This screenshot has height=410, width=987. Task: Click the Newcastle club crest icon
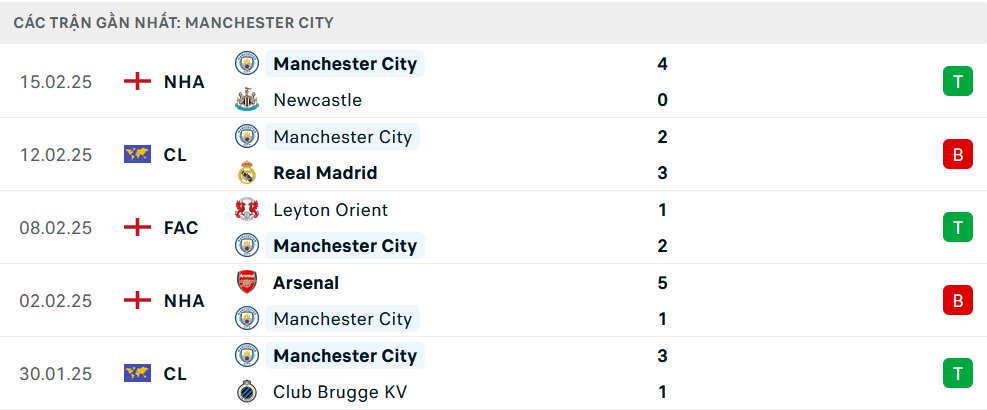[x=246, y=100]
